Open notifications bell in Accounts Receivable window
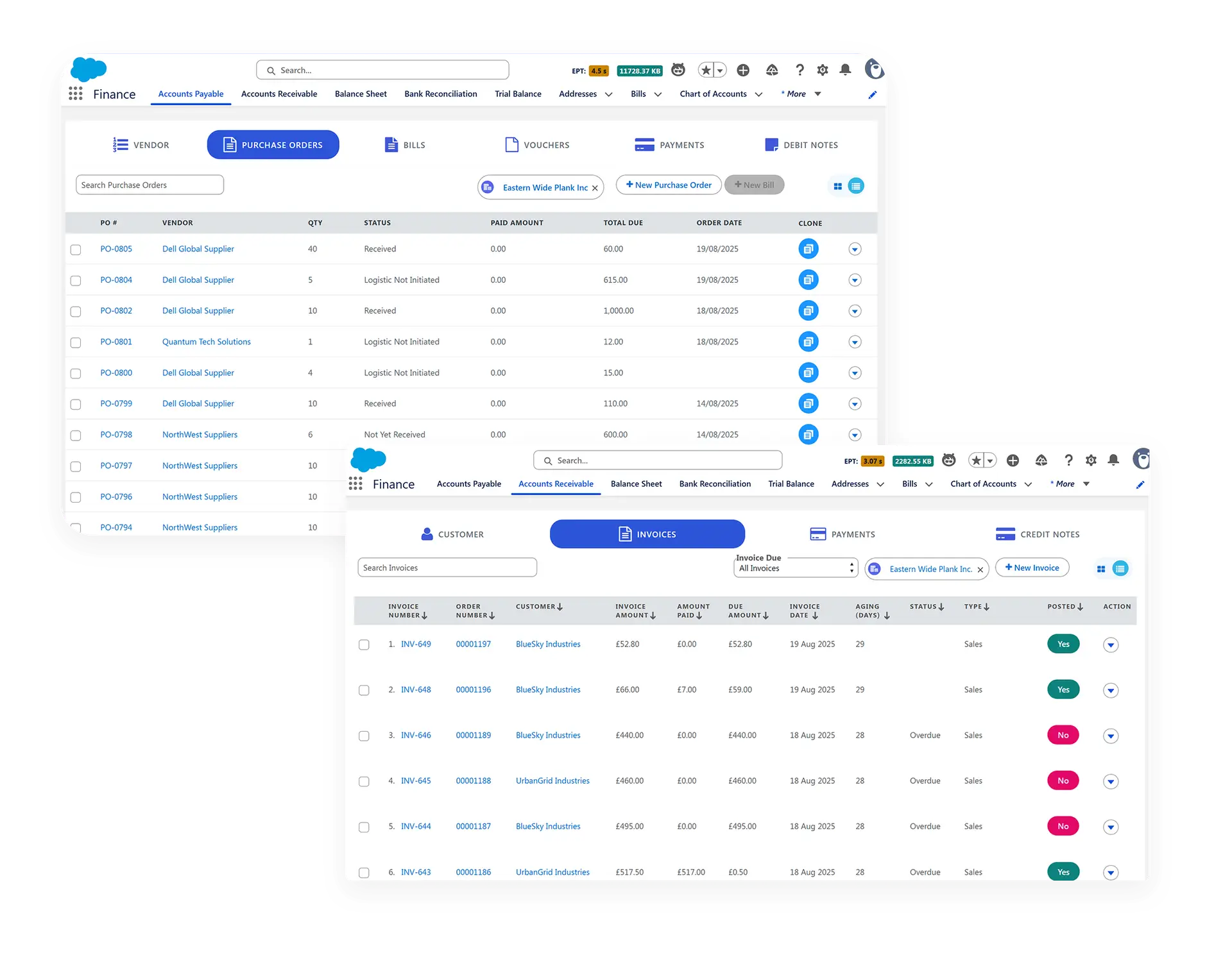Viewport: 1232px width, 962px height. (1113, 460)
